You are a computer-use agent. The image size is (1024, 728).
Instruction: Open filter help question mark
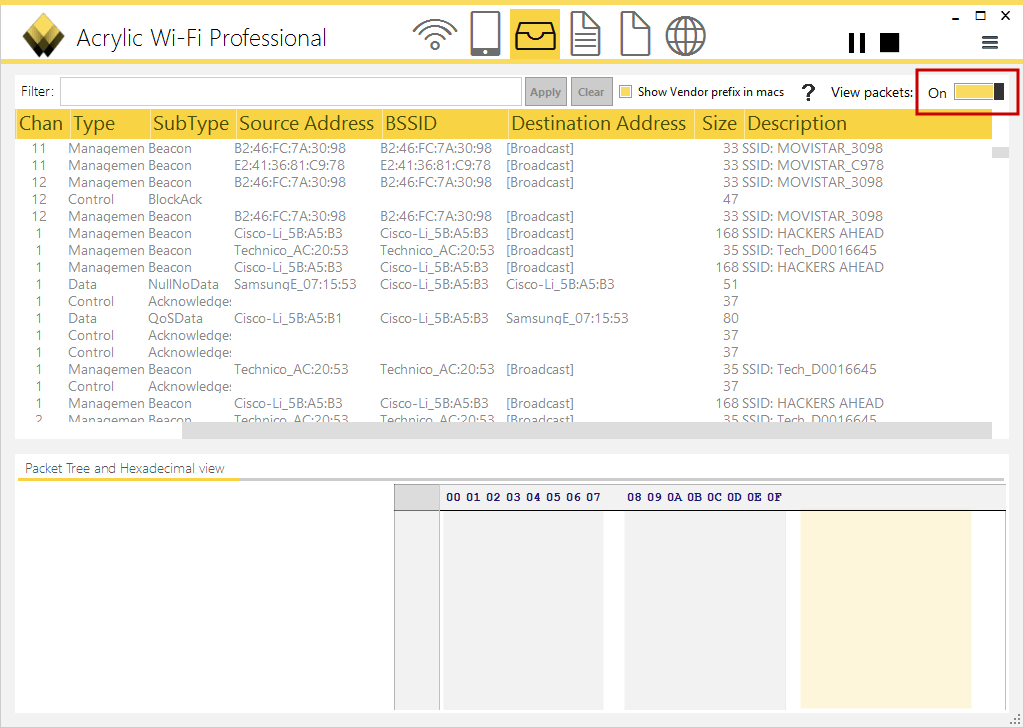coord(808,93)
